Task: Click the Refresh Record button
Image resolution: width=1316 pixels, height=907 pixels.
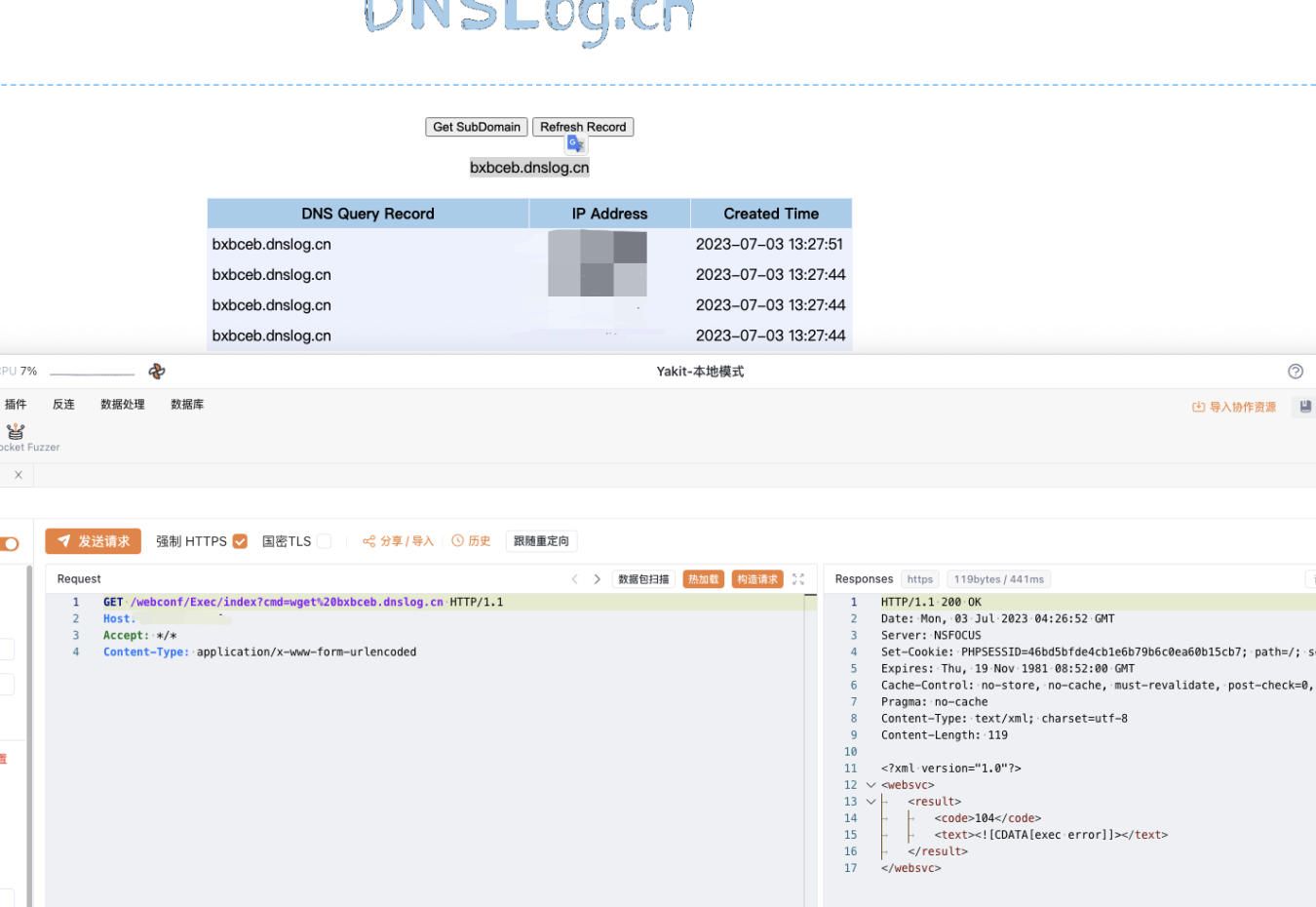Action: coord(583,127)
